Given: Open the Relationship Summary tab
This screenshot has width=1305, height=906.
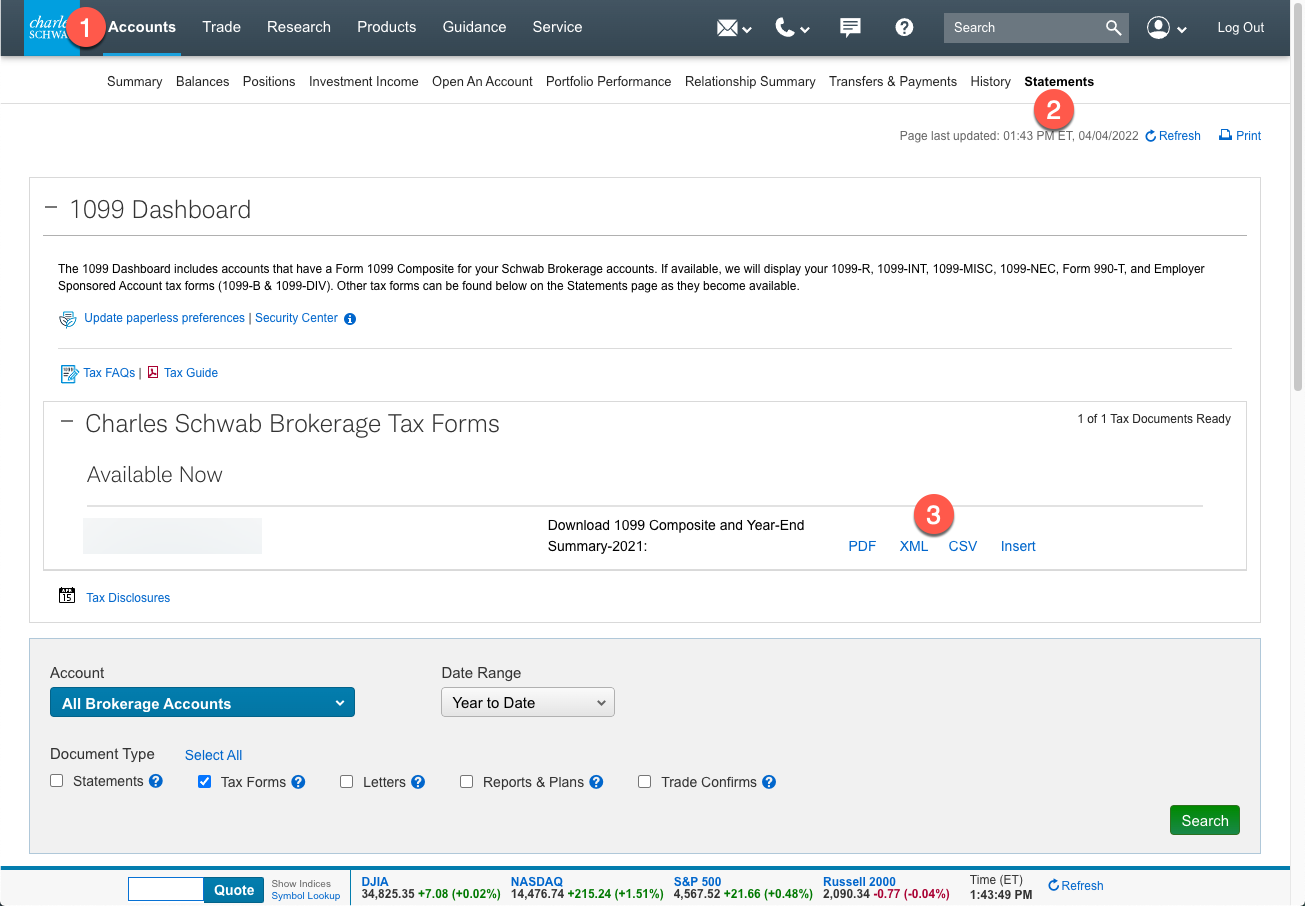Looking at the screenshot, I should (750, 82).
